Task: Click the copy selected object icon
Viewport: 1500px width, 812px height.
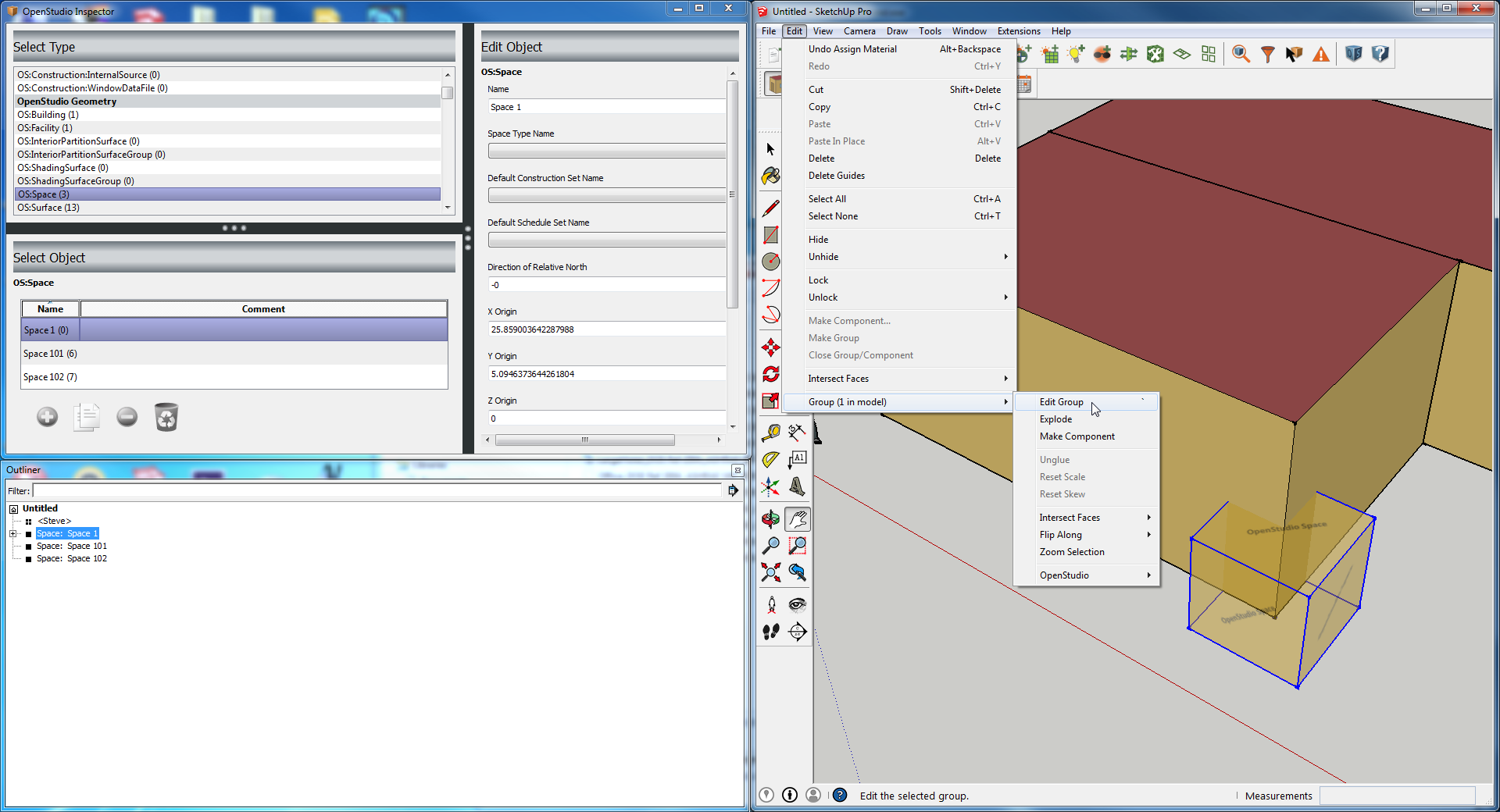Action: click(x=87, y=417)
